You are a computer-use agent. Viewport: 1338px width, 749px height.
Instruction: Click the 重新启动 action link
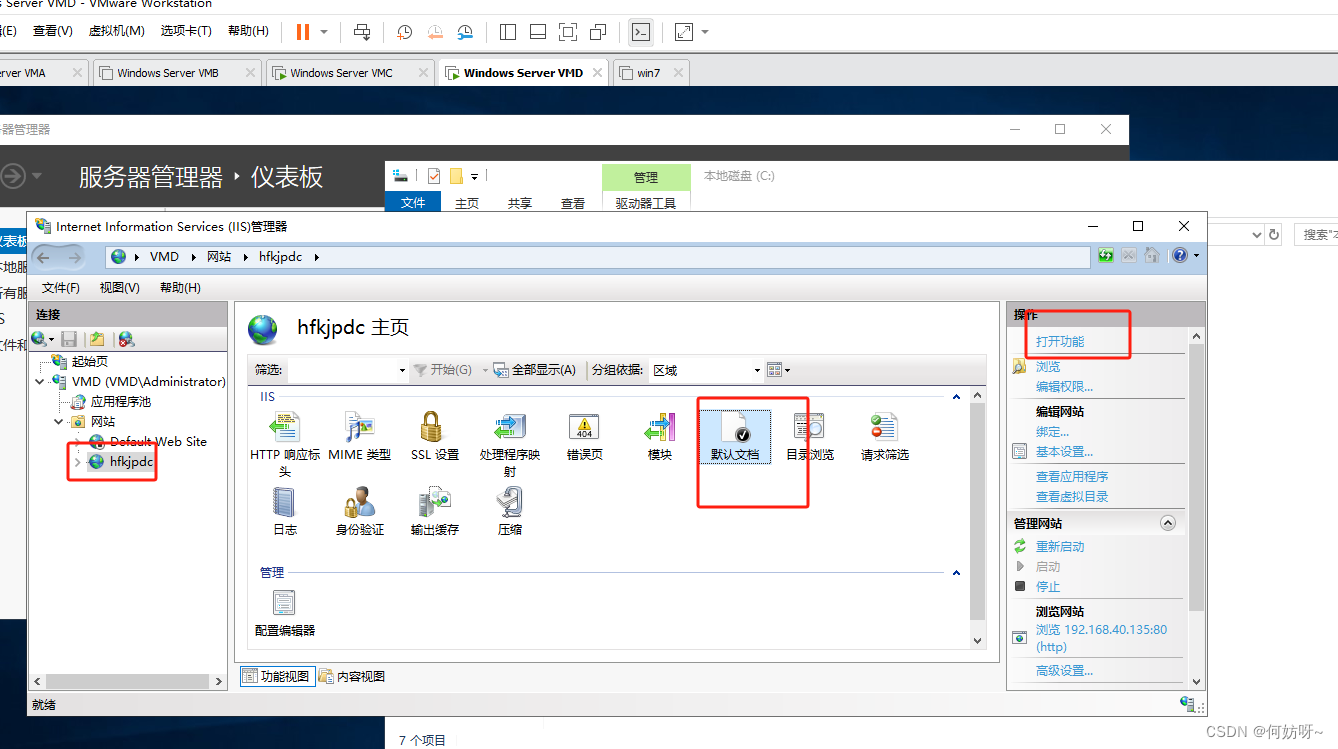1060,547
